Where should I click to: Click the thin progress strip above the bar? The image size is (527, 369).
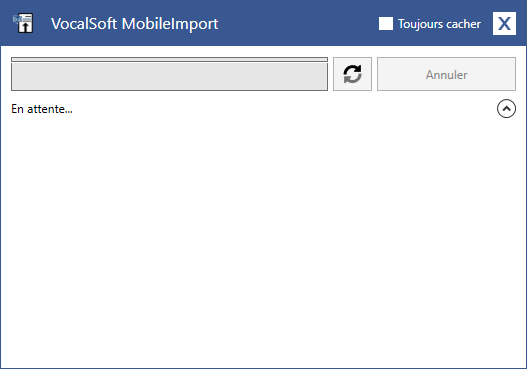point(169,59)
